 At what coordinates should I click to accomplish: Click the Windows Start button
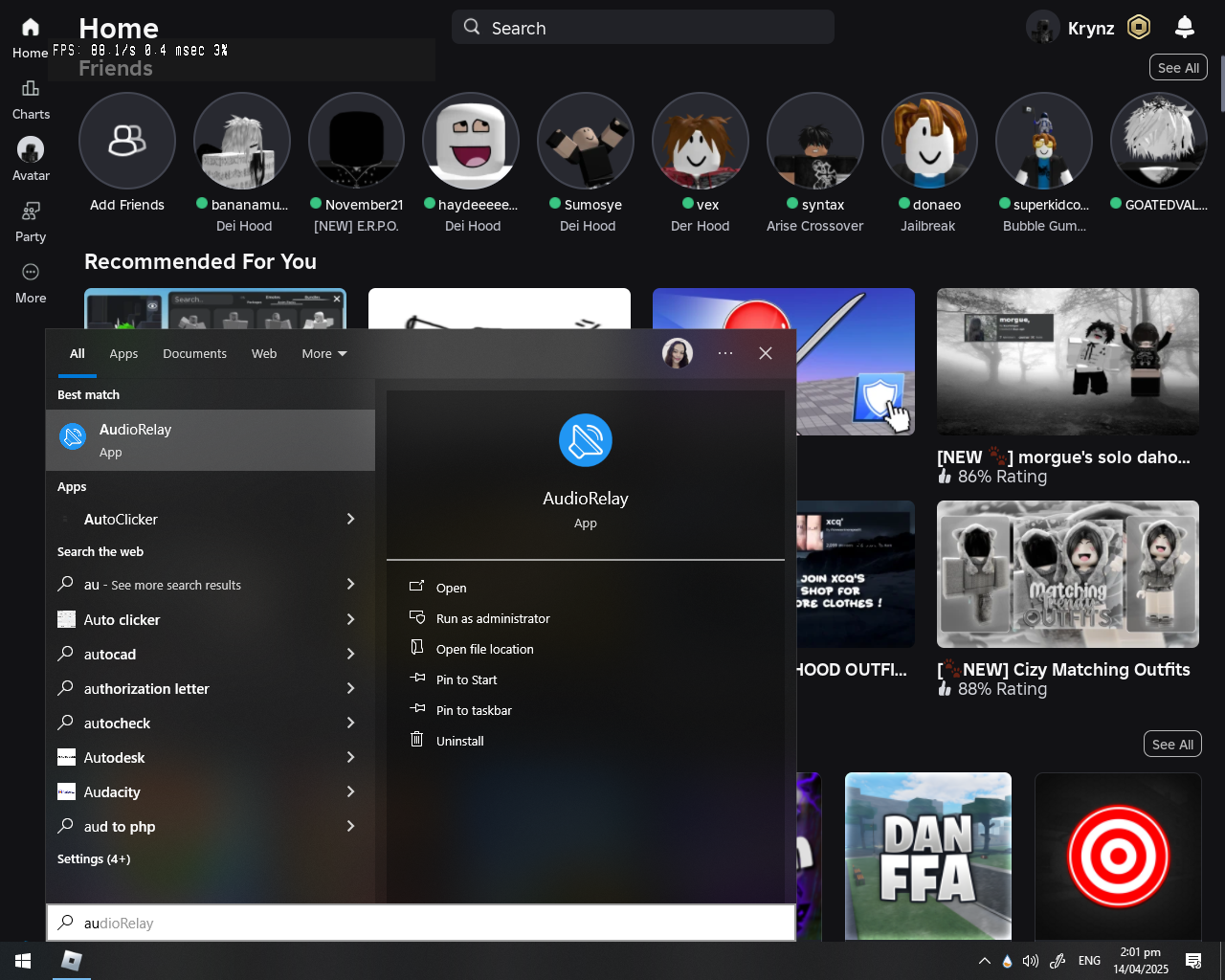(23, 961)
